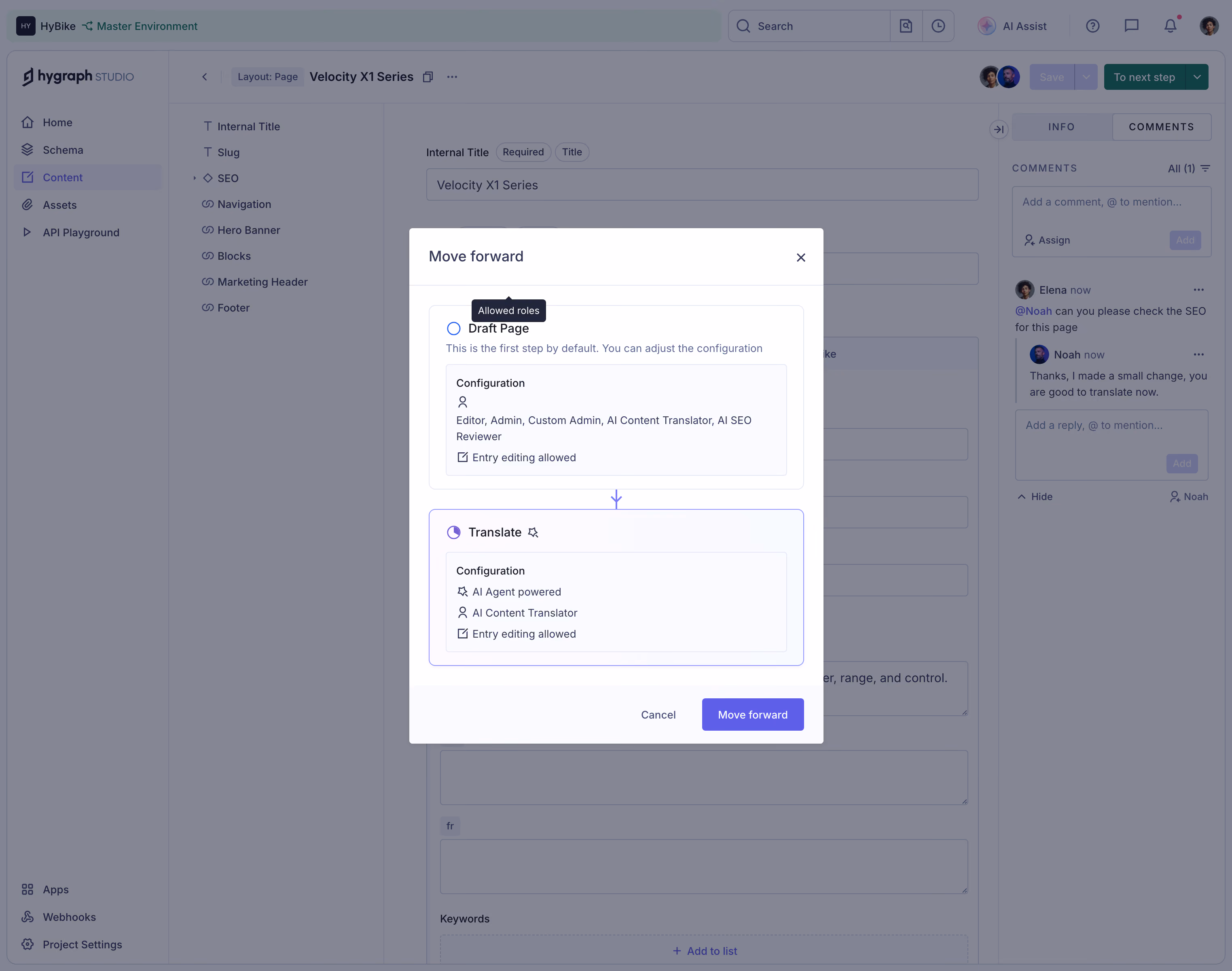Click Add to list under Keywords
The width and height of the screenshot is (1232, 971).
pyautogui.click(x=704, y=951)
